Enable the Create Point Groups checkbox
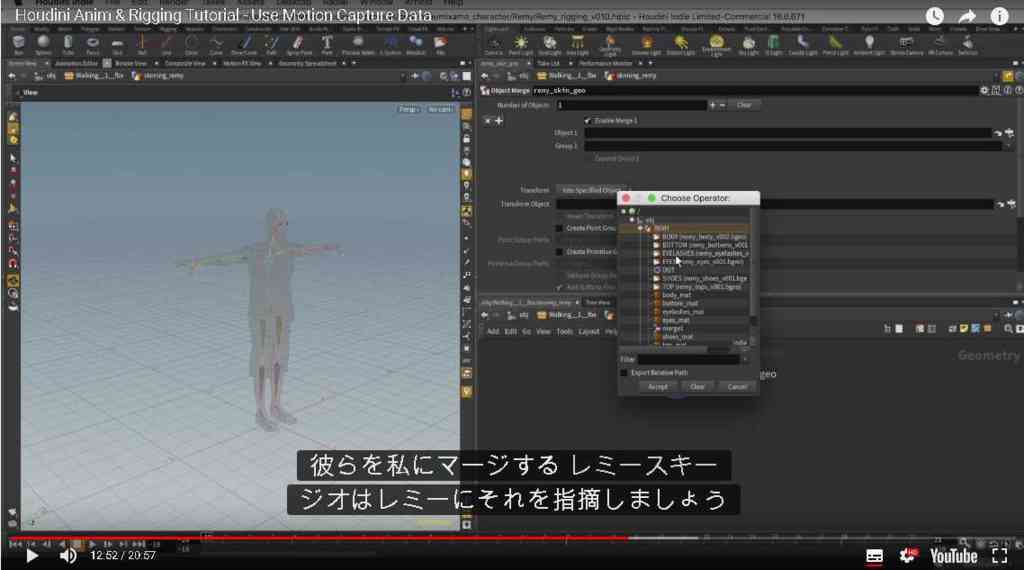 click(x=559, y=229)
